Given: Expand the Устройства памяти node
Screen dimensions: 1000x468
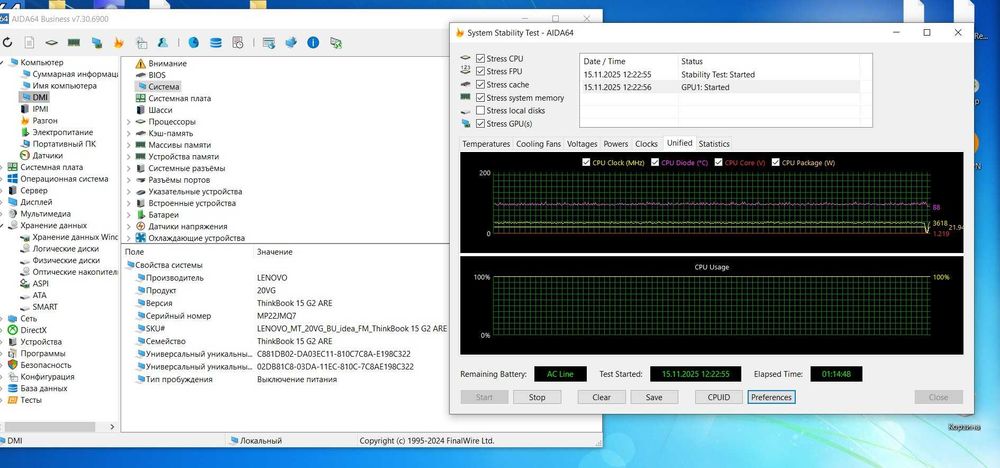Looking at the screenshot, I should pyautogui.click(x=128, y=156).
